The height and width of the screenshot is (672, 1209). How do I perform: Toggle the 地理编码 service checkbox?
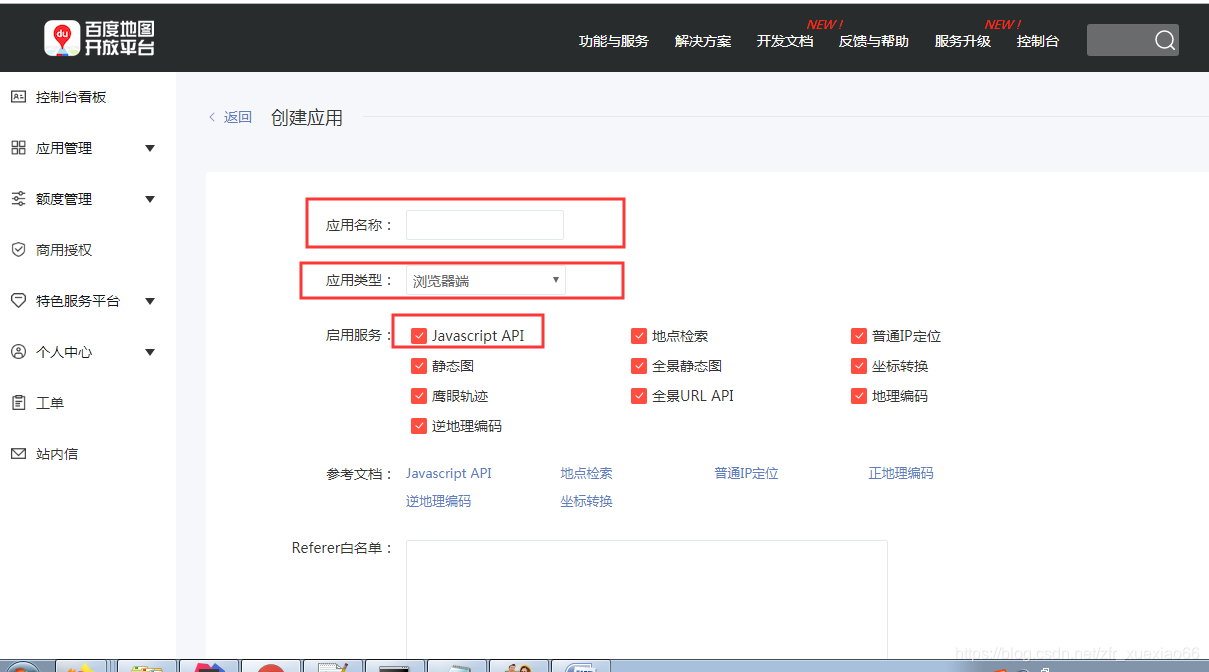859,396
